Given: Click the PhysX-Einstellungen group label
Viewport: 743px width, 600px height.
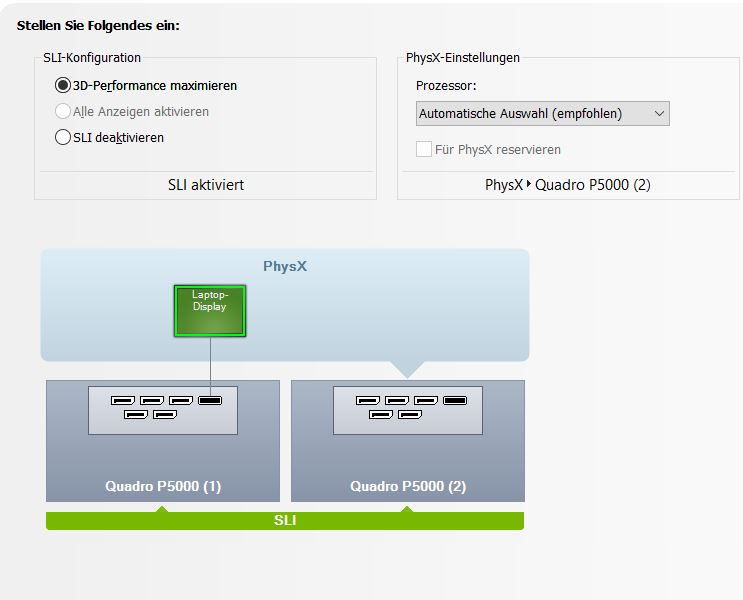Looking at the screenshot, I should [x=463, y=58].
